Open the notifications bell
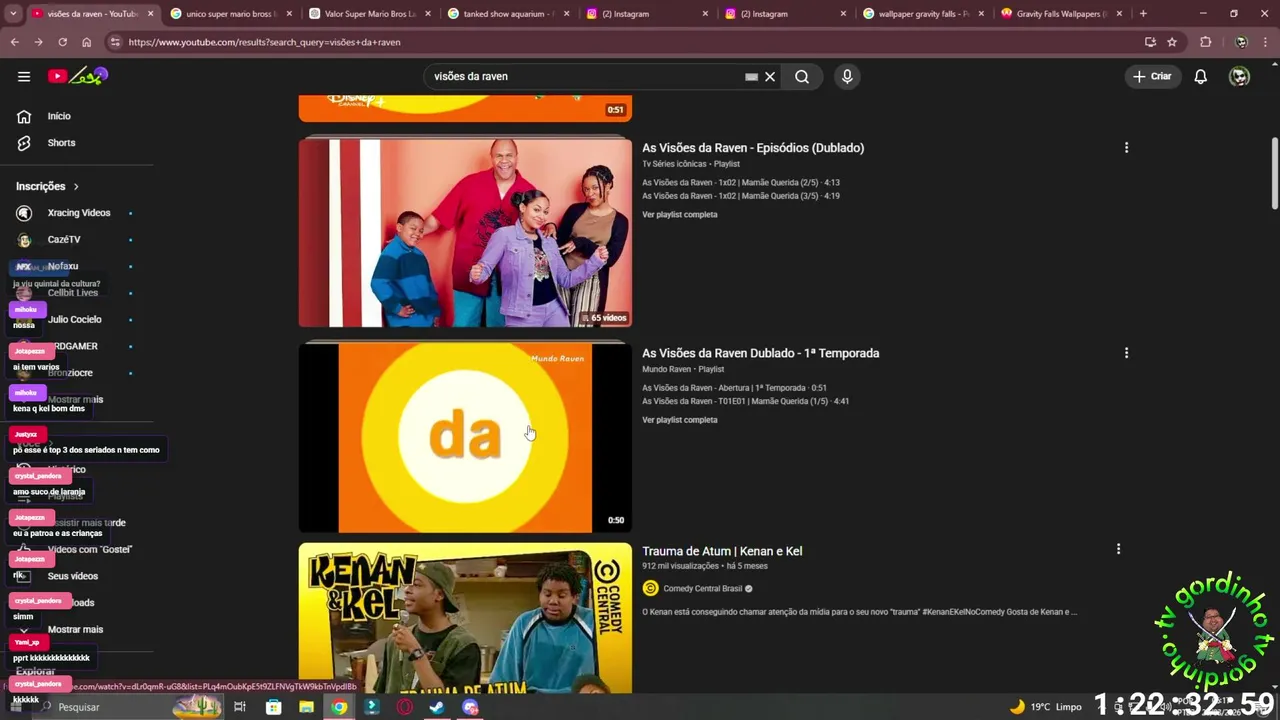 1201,76
